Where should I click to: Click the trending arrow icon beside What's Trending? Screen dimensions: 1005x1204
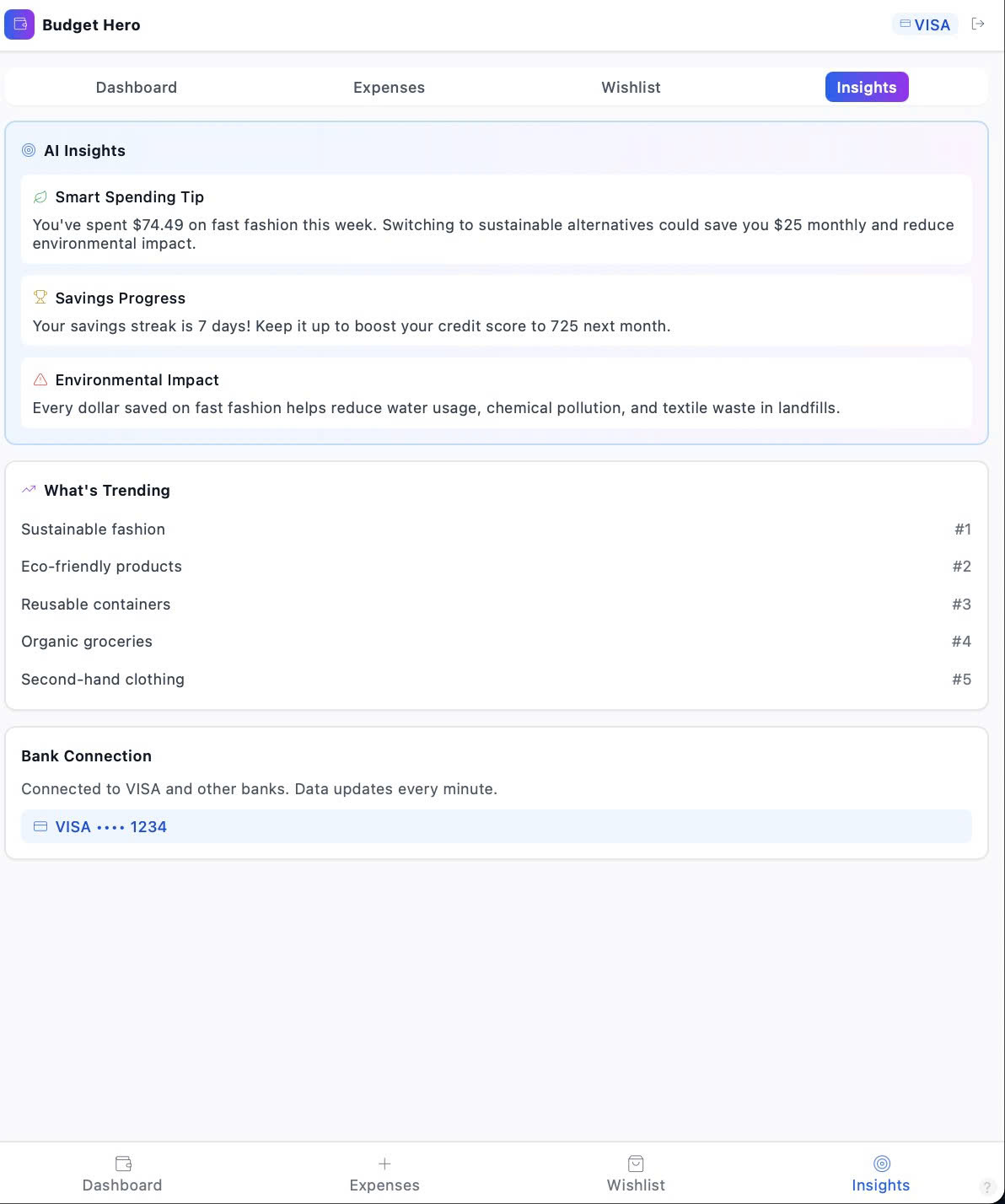29,490
